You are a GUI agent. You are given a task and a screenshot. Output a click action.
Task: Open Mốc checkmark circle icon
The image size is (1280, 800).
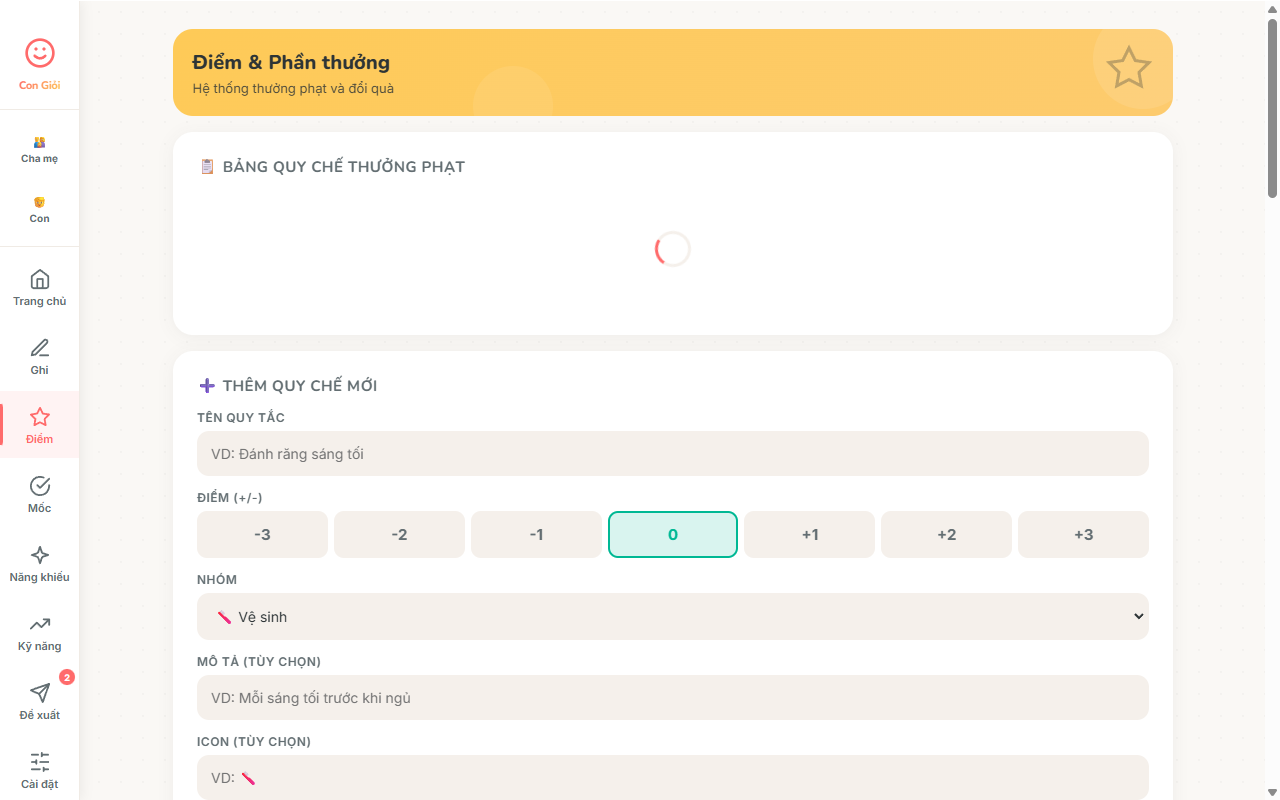click(40, 486)
